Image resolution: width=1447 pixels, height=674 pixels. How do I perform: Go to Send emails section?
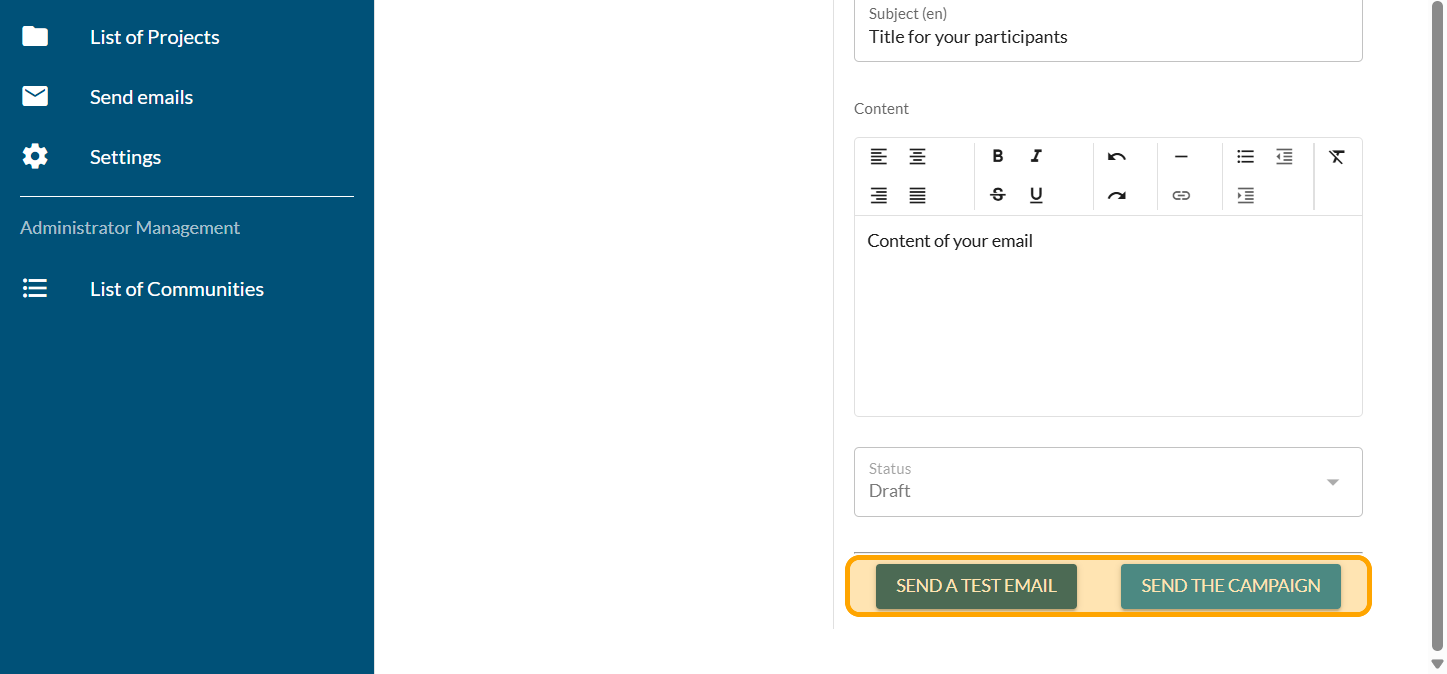tap(141, 97)
